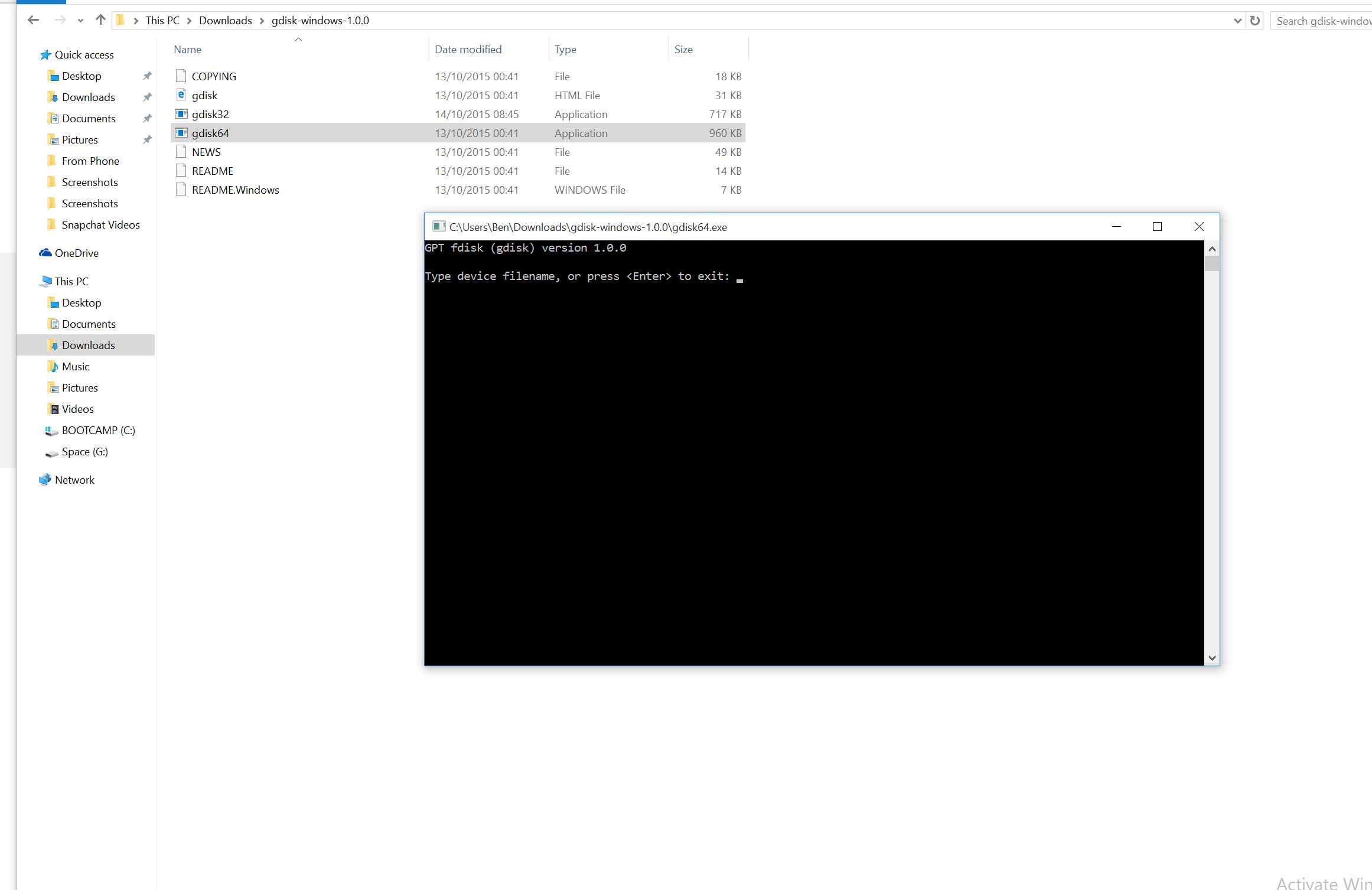Click the Back navigation arrow
Image resolution: width=1372 pixels, height=890 pixels.
(33, 20)
